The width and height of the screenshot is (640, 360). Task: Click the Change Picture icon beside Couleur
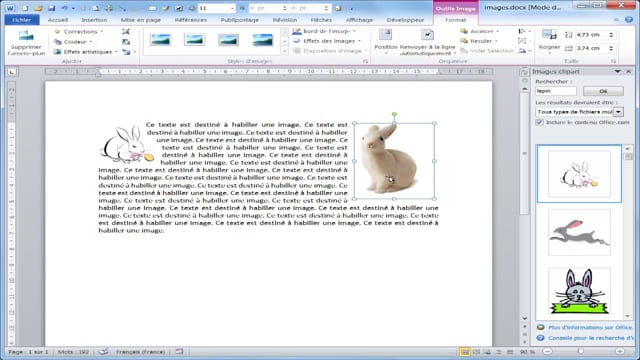coord(126,42)
